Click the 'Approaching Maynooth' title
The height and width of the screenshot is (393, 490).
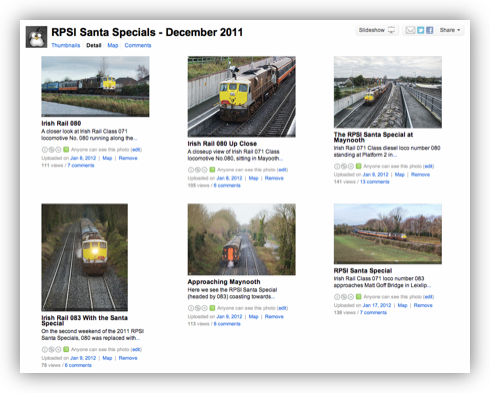point(224,282)
